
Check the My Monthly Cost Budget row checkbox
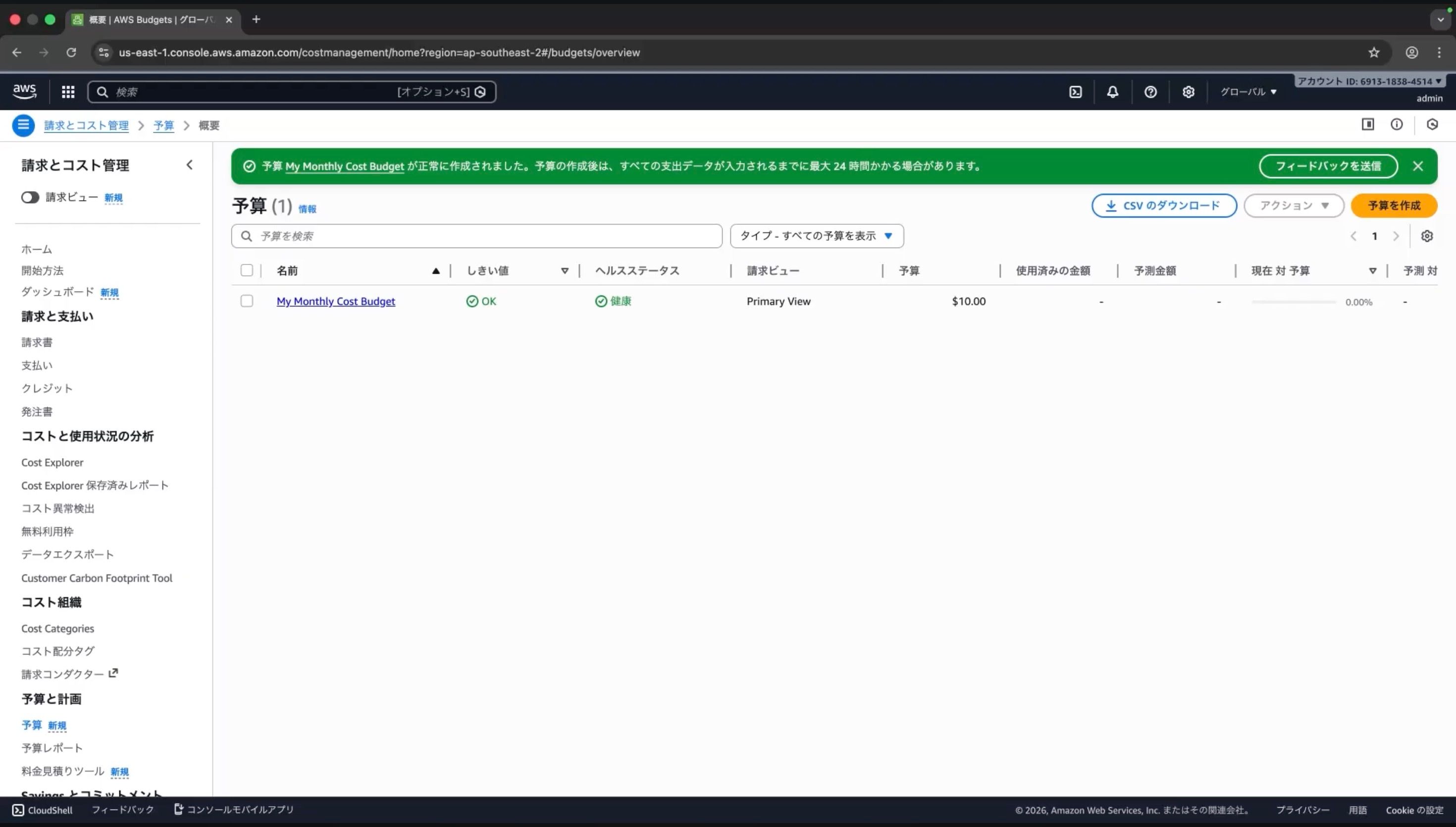click(x=247, y=301)
